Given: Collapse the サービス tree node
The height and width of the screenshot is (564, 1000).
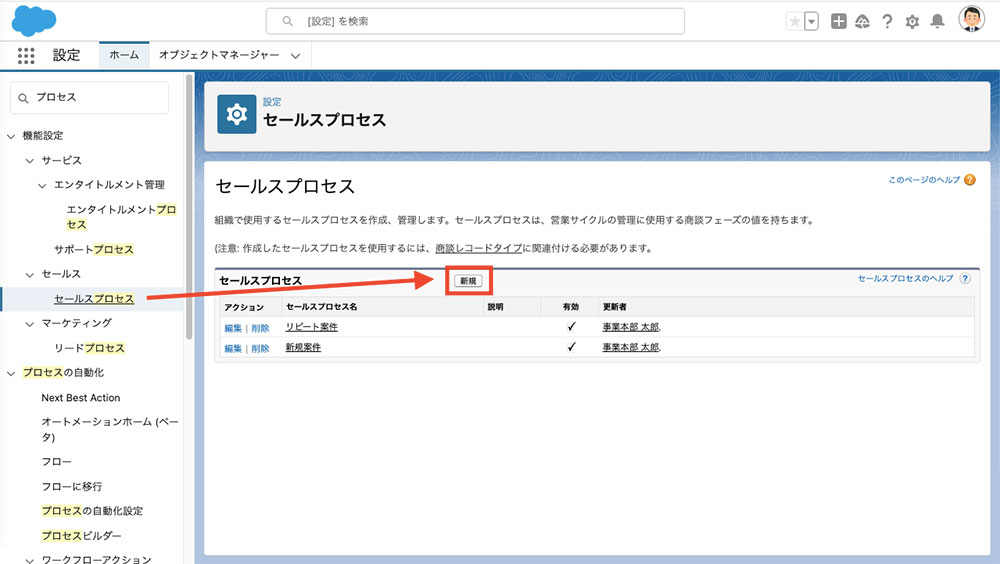Looking at the screenshot, I should point(29,161).
